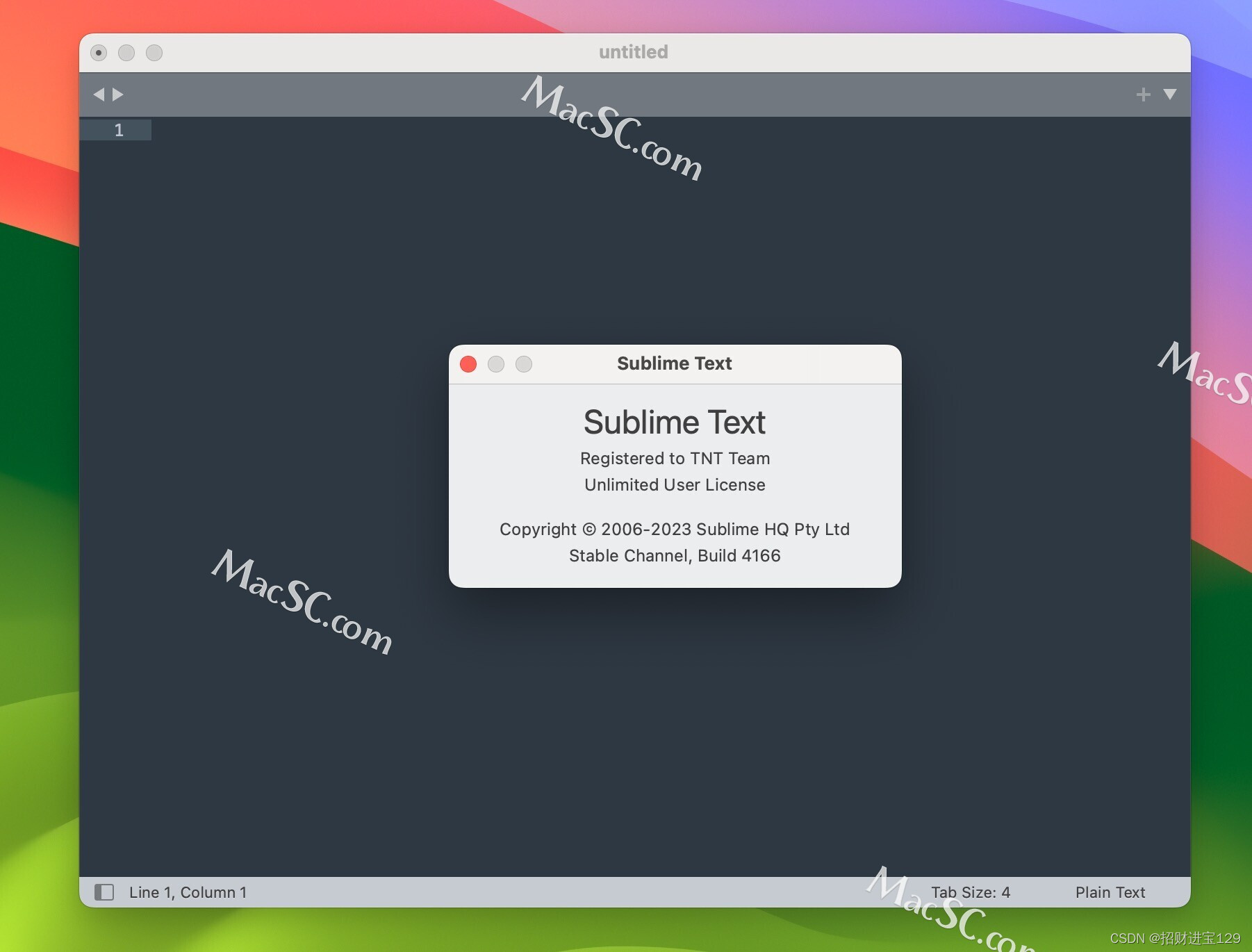Close the Sublime Text about dialog
The height and width of the screenshot is (952, 1252).
(x=468, y=364)
